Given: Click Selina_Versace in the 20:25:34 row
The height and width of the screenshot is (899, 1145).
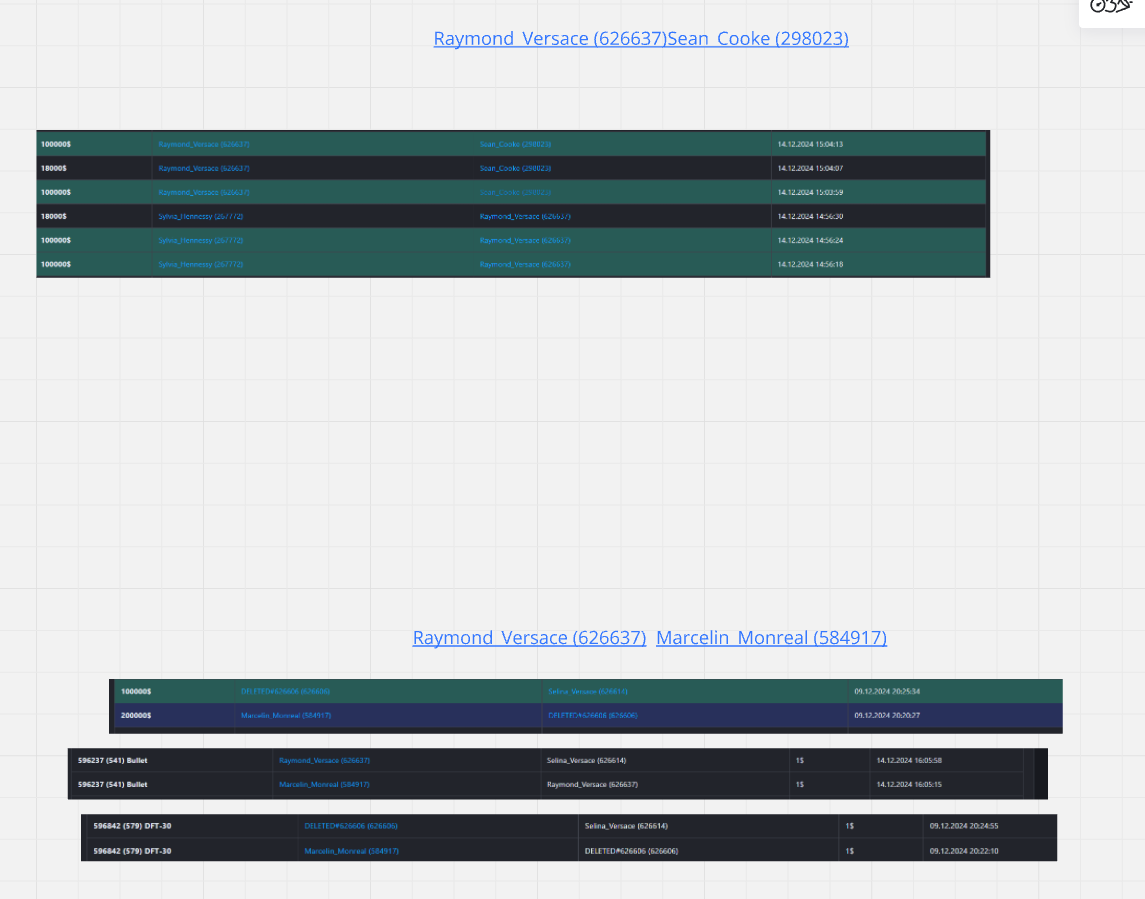Looking at the screenshot, I should [588, 691].
